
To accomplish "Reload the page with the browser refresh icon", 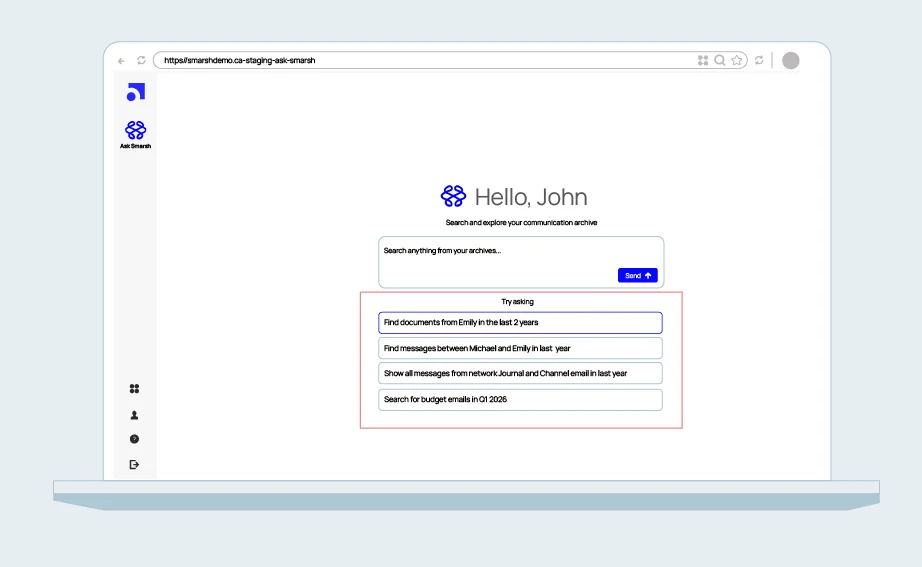I will (141, 60).
